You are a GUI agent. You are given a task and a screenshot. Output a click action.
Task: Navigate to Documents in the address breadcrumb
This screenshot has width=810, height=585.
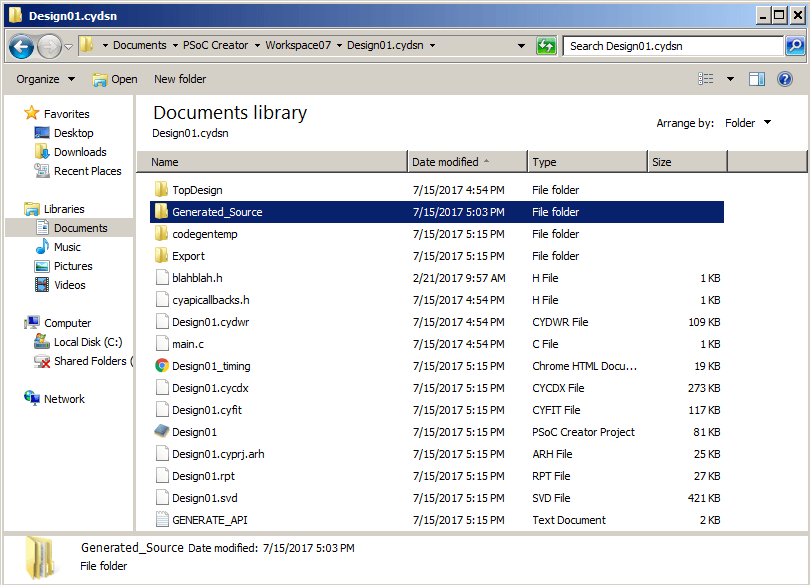point(139,45)
